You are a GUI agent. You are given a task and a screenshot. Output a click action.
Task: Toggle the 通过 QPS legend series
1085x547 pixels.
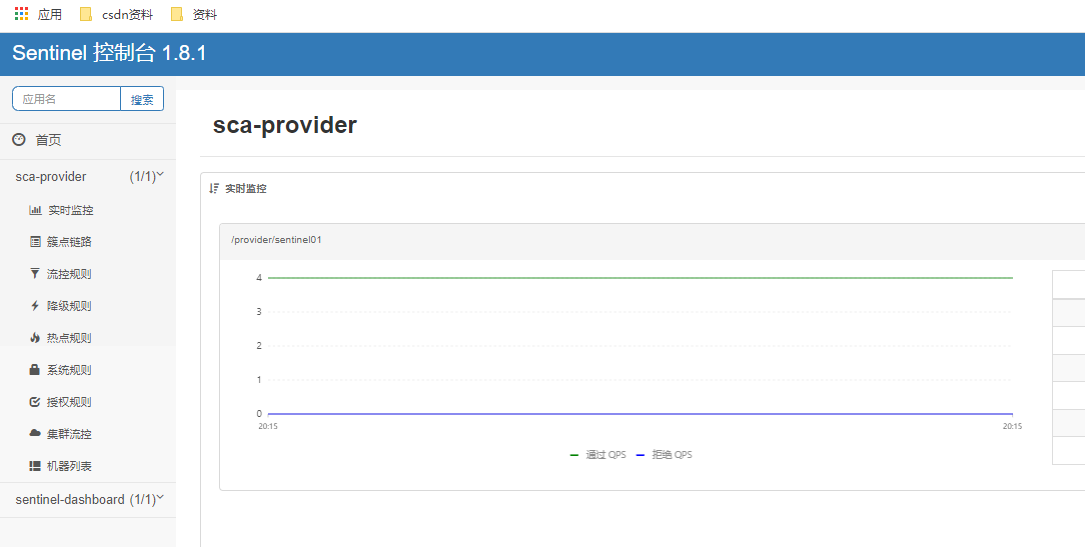pyautogui.click(x=597, y=455)
